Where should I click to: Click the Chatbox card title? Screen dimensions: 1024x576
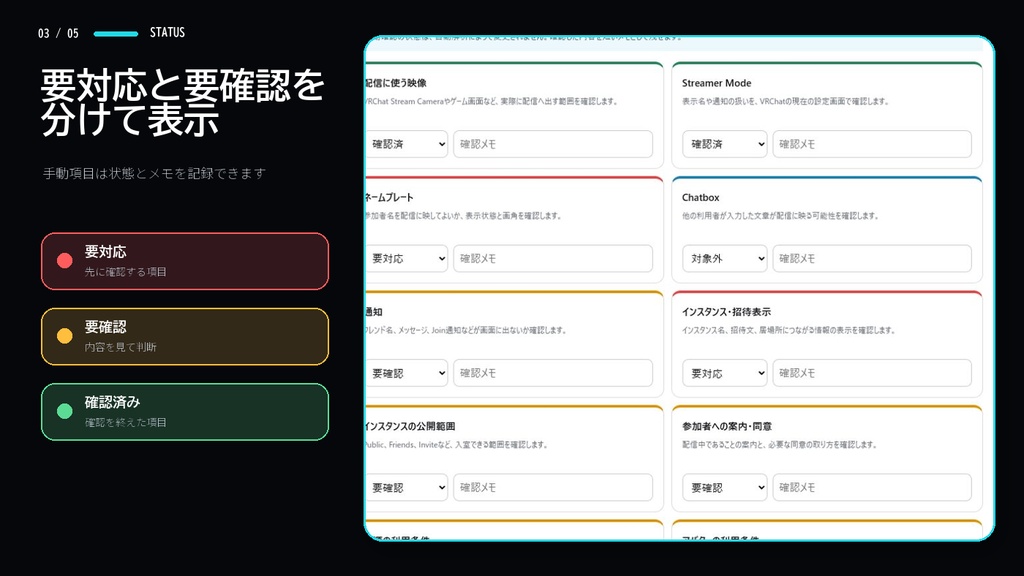point(701,197)
